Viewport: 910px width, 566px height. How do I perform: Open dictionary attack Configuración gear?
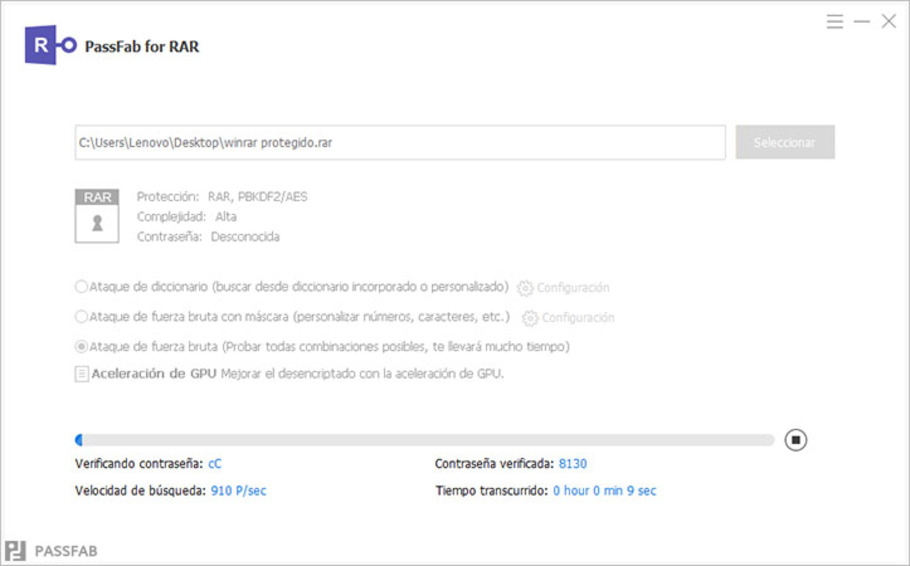pyautogui.click(x=525, y=287)
